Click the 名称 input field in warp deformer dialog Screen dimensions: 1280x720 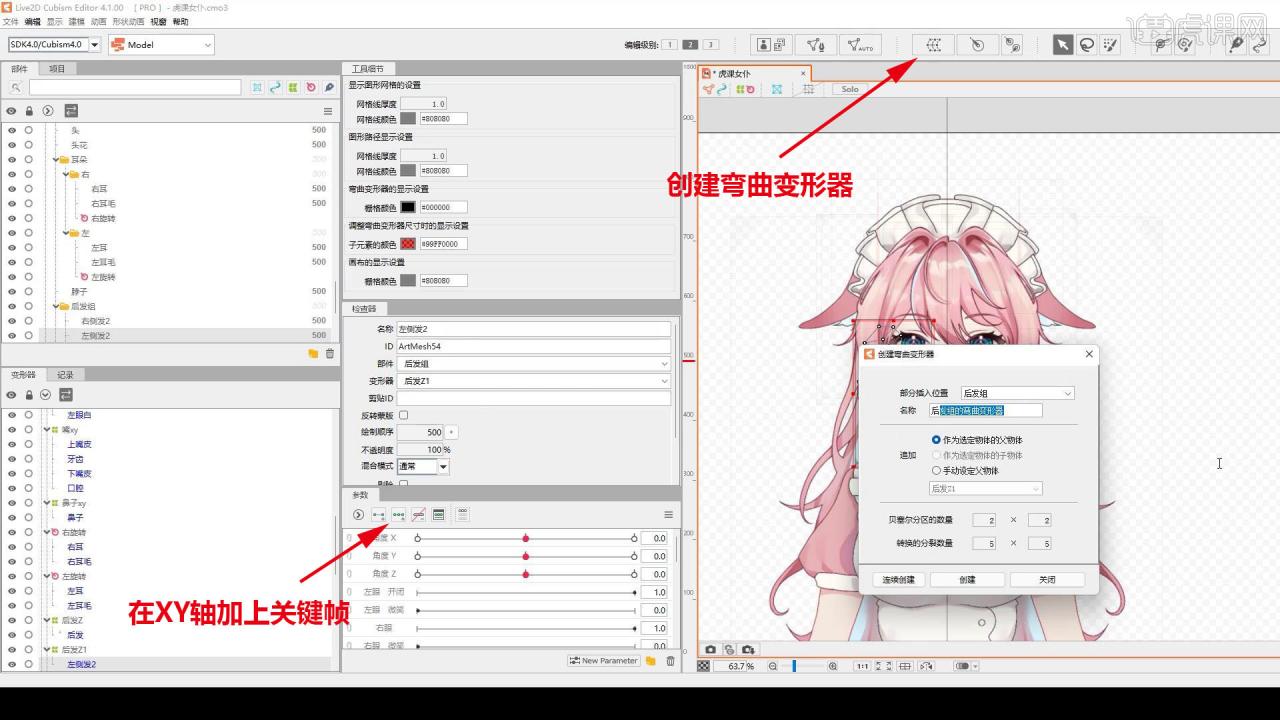986,410
